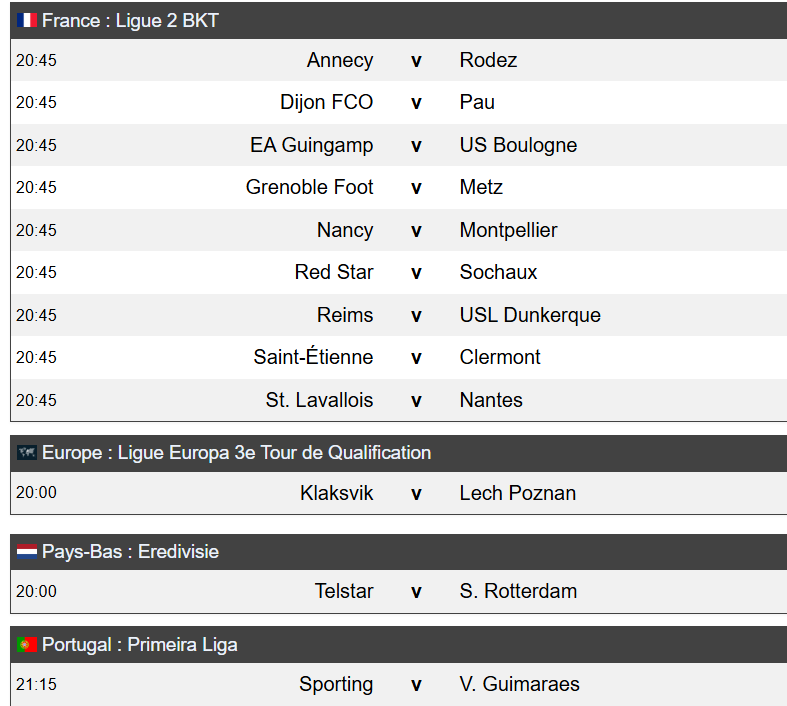Image resolution: width=787 pixels, height=706 pixels.
Task: Click the Portugal flag icon
Action: tap(27, 645)
